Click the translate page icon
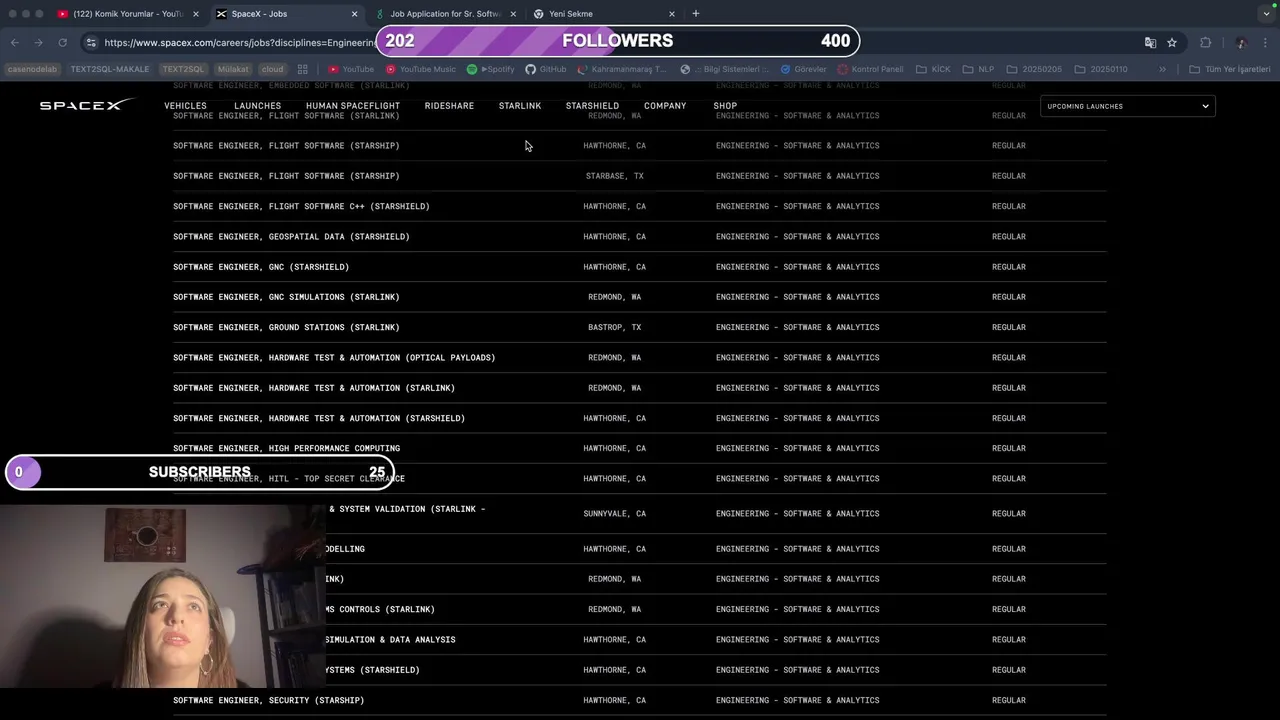Image resolution: width=1280 pixels, height=720 pixels. click(1150, 42)
